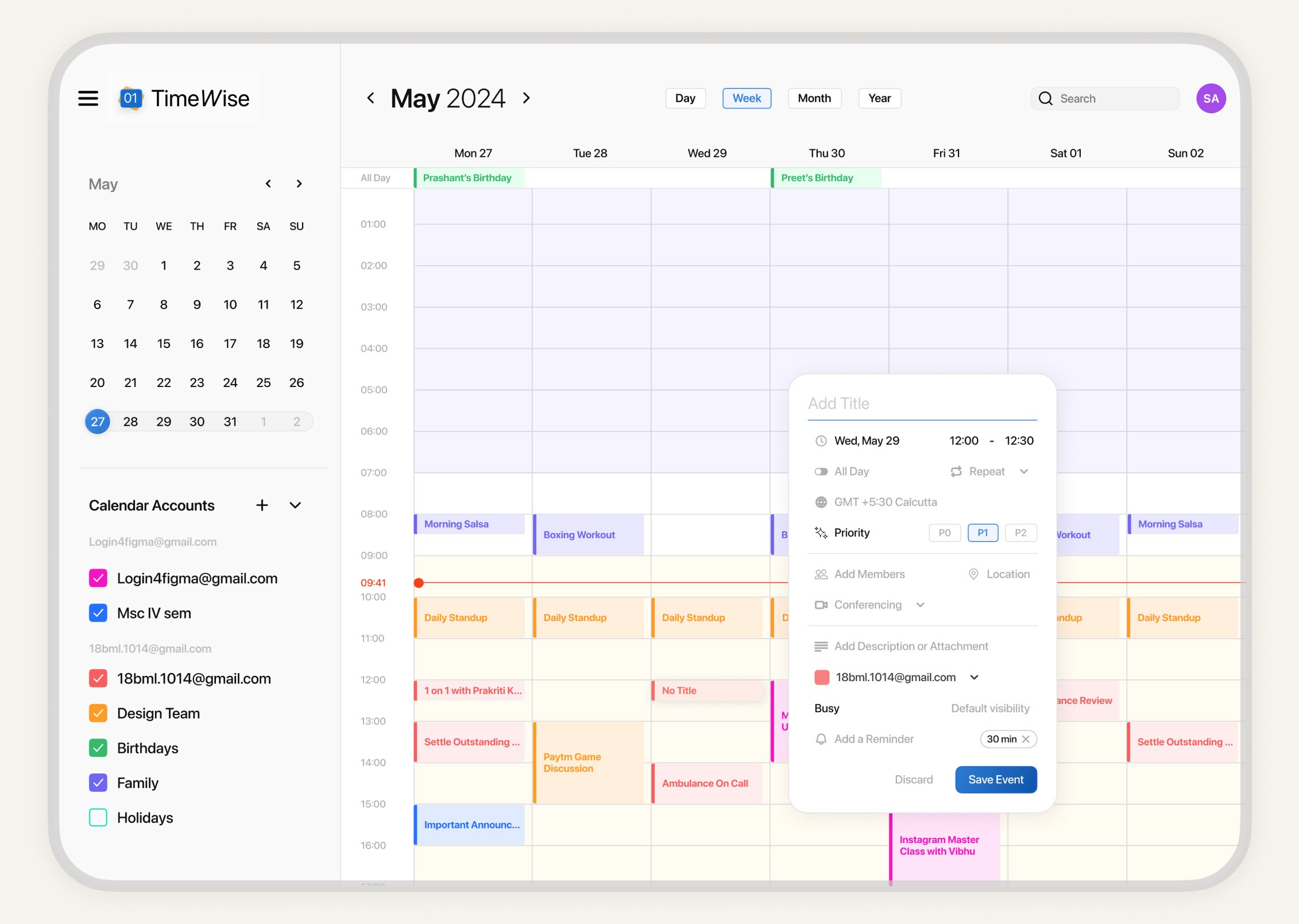Screen dimensions: 1299x924
Task: Click the plus icon to add calendar account
Action: click(262, 505)
